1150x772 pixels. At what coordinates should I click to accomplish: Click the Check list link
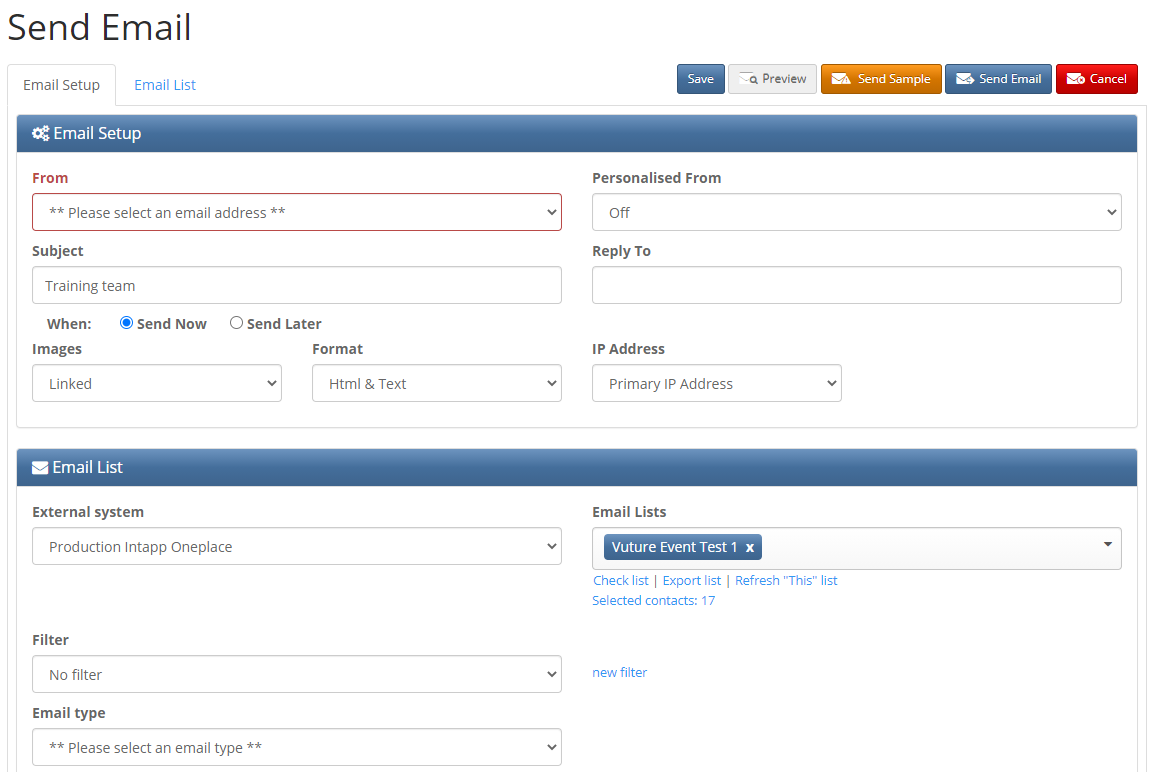[620, 580]
